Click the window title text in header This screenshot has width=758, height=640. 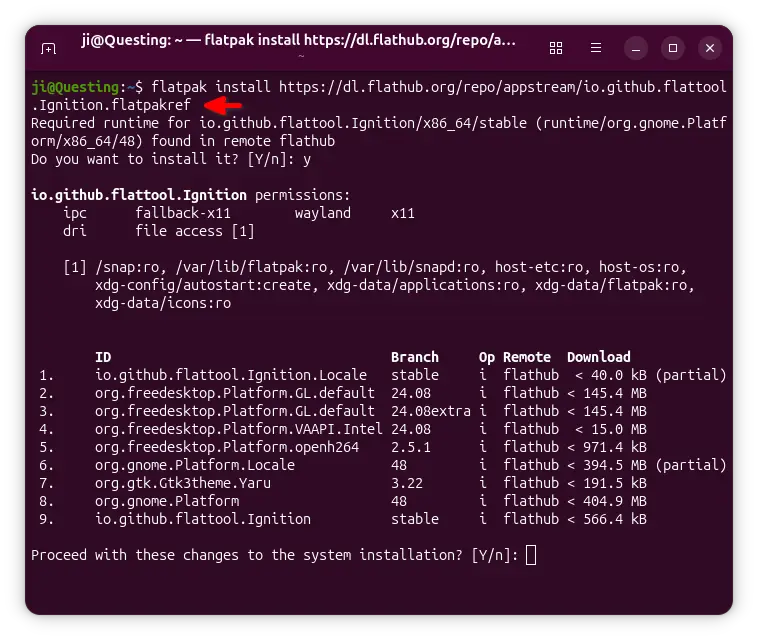tap(299, 41)
